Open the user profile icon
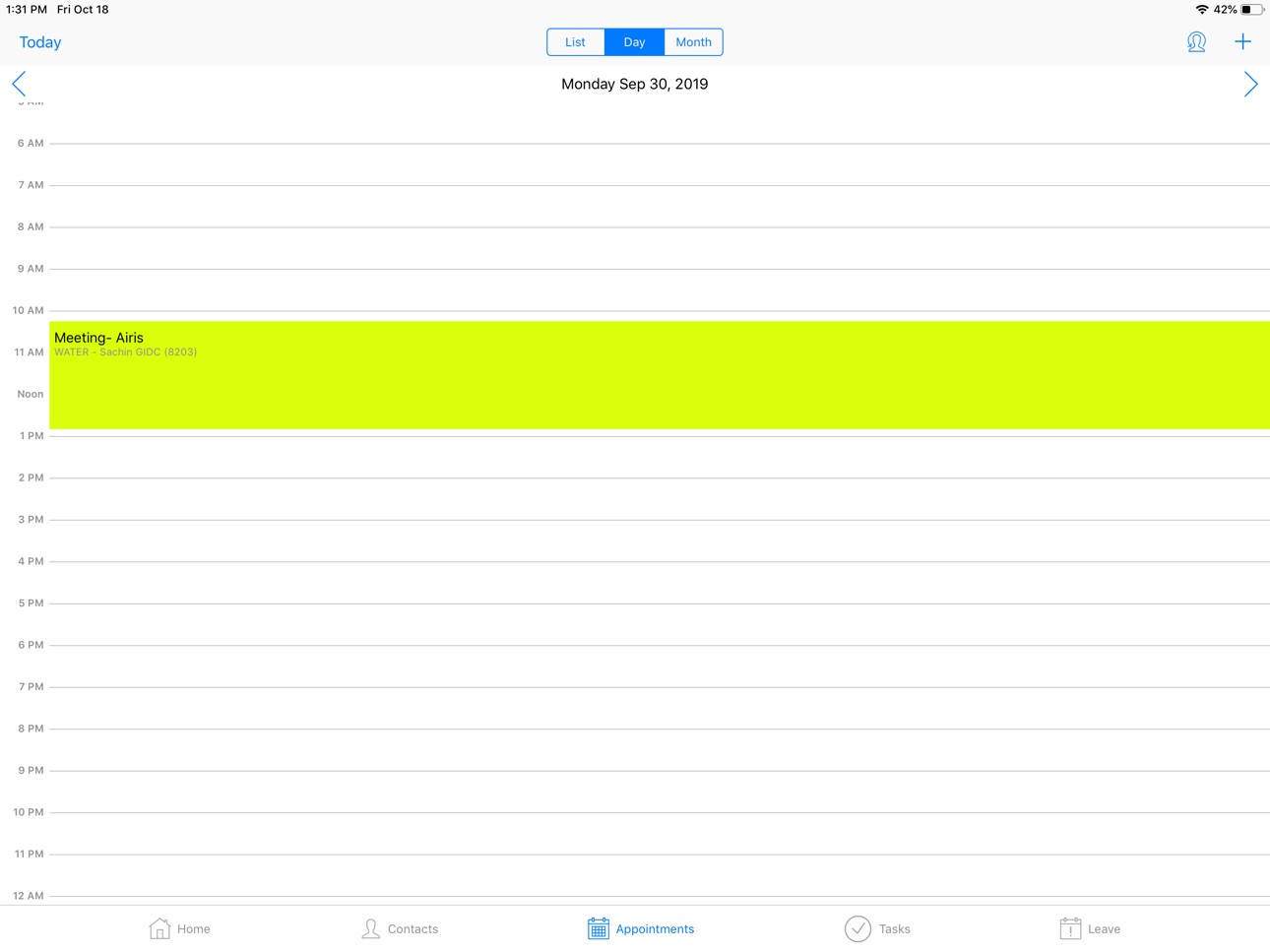This screenshot has width=1270, height=952. point(1196,41)
